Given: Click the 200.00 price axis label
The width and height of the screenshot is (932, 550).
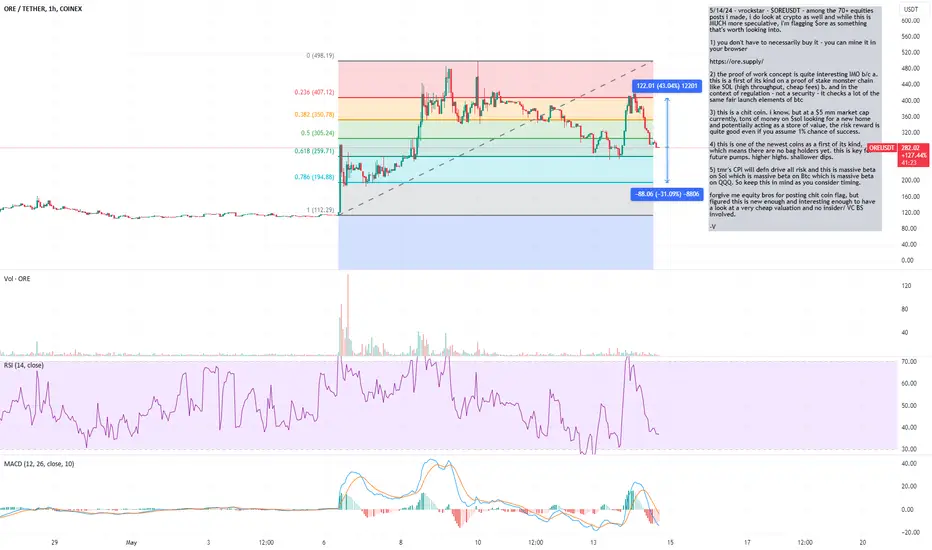Looking at the screenshot, I should [911, 181].
